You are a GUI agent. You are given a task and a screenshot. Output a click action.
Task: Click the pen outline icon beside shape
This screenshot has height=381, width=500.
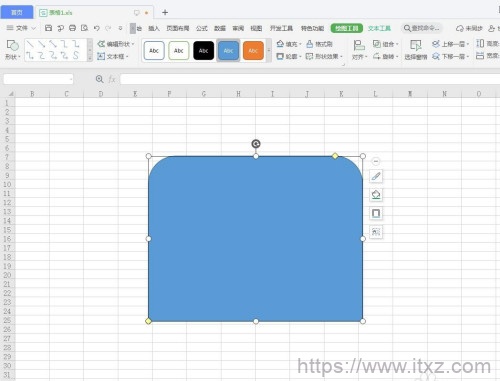pos(376,176)
